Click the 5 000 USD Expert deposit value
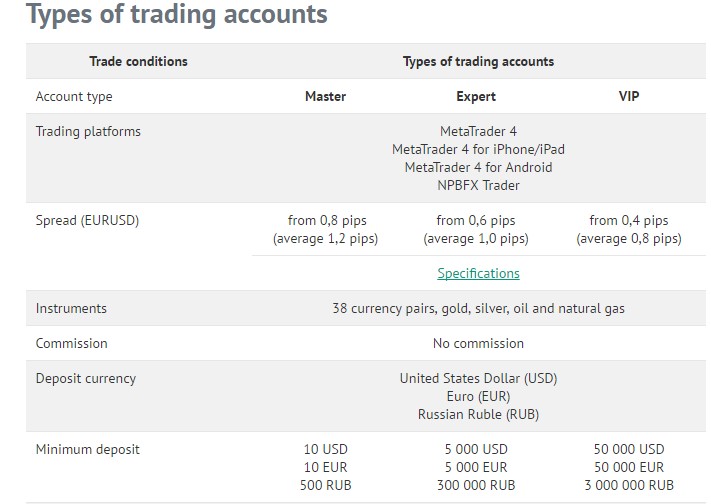711x504 pixels. pos(476,450)
